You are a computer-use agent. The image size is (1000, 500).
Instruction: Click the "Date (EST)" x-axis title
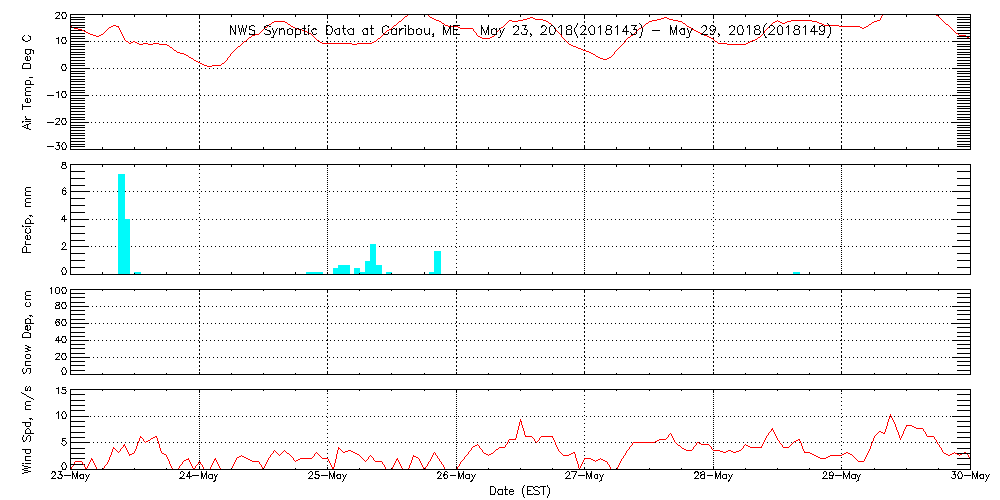pyautogui.click(x=519, y=491)
